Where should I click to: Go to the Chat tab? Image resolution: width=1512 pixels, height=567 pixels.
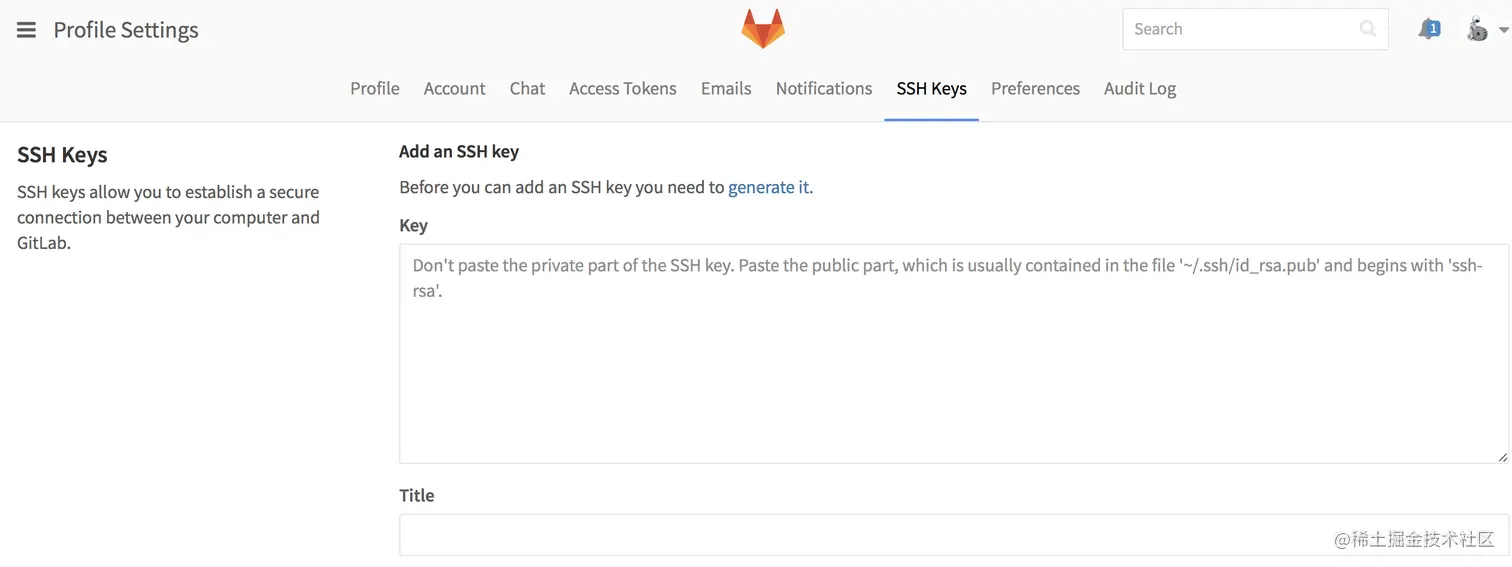tap(527, 88)
